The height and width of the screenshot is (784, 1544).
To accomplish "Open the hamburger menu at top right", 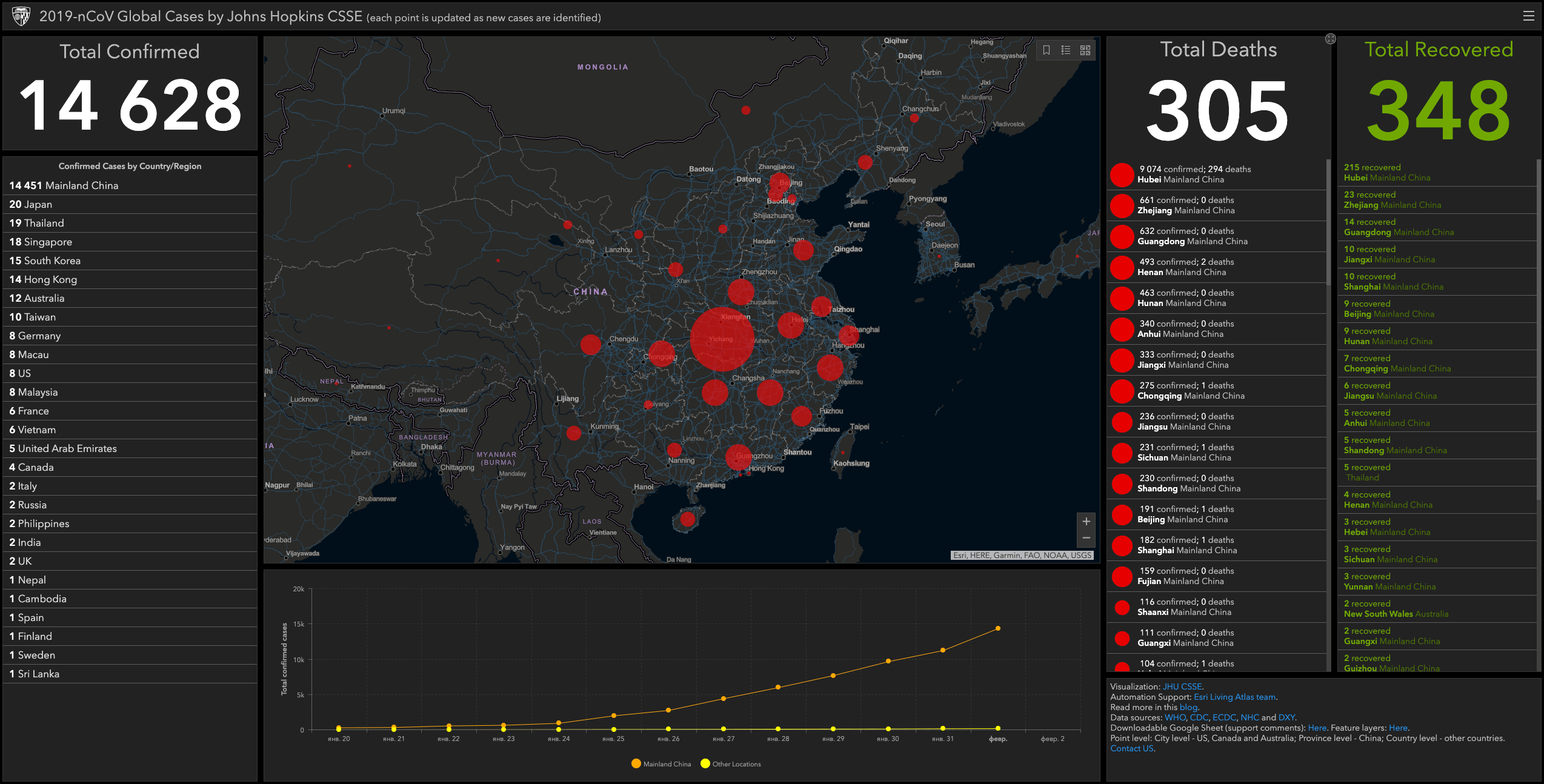I will tap(1528, 16).
